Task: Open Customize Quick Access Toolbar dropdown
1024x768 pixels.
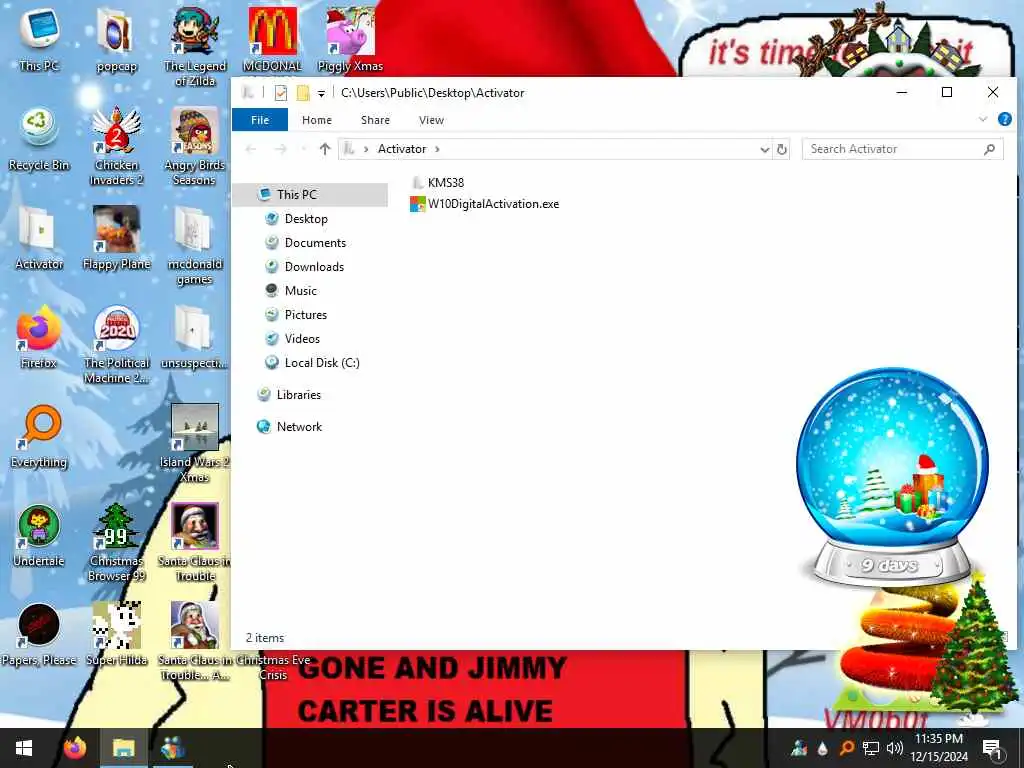Action: (321, 93)
